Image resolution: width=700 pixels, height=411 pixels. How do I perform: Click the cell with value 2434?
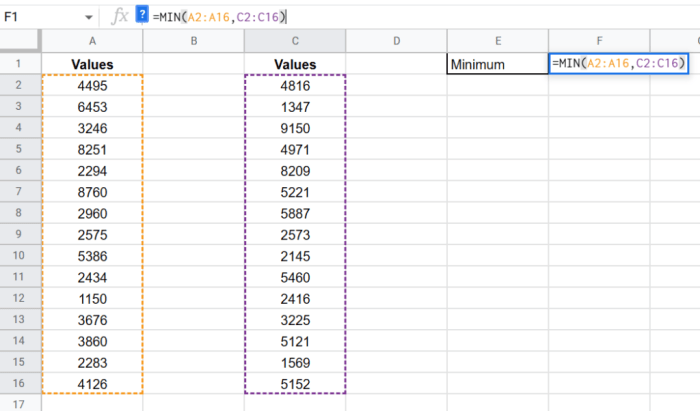(x=92, y=277)
